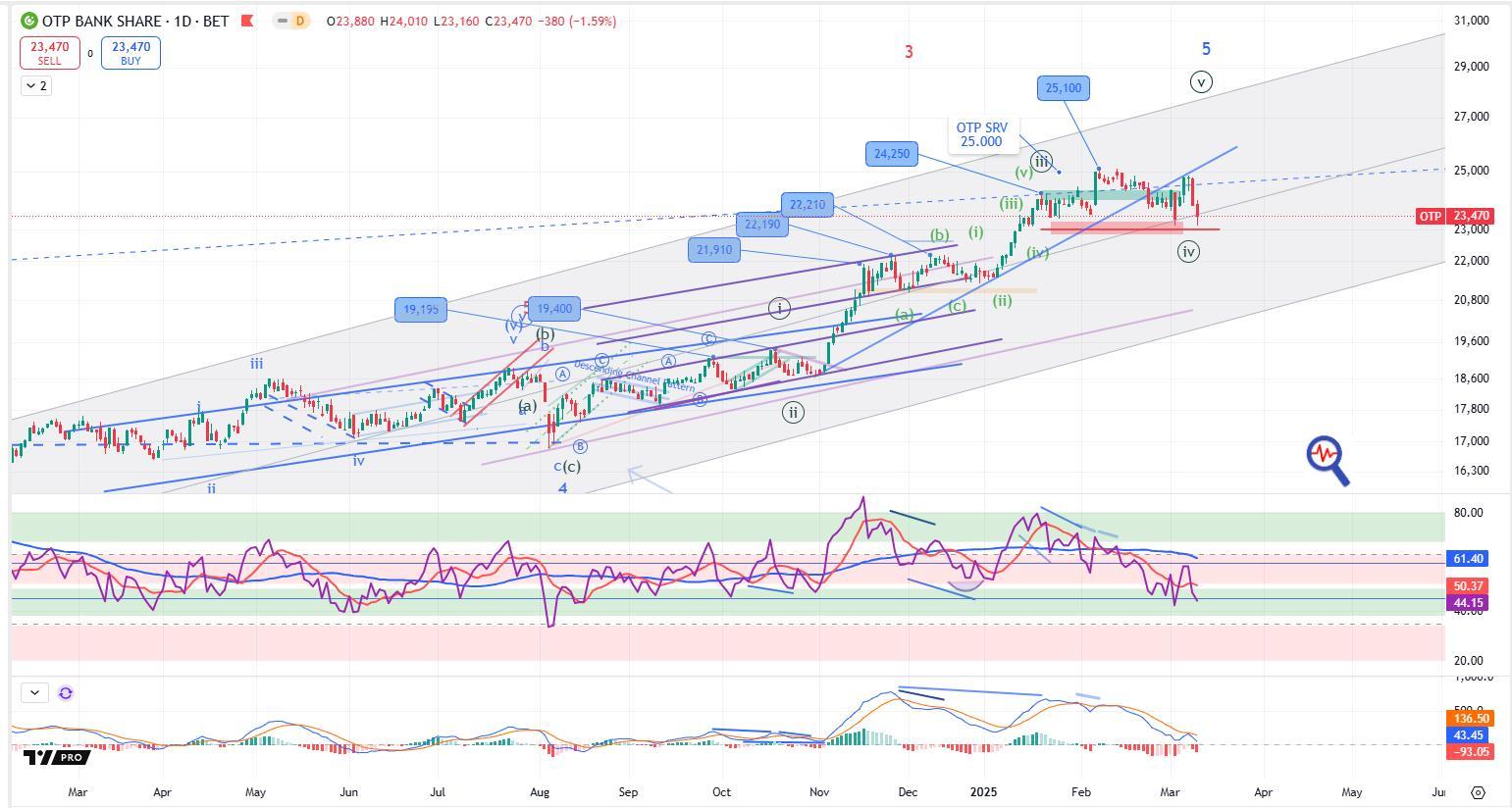Click the Oct label on time axis
Viewport: 1512px width, 808px height.
click(x=721, y=791)
